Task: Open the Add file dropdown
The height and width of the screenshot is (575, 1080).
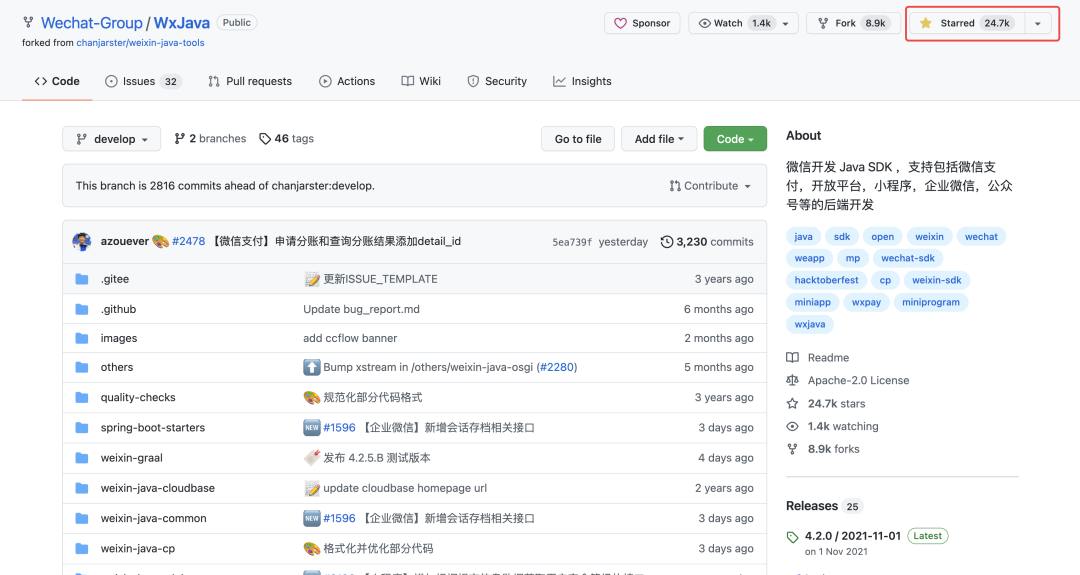Action: [x=659, y=138]
